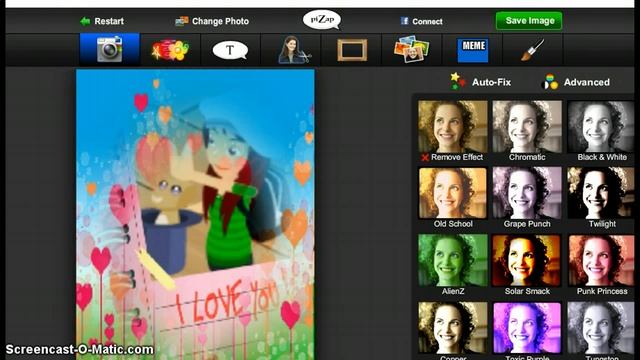Viewport: 640px width, 360px height.
Task: Click the Old School label text
Action: 453,224
